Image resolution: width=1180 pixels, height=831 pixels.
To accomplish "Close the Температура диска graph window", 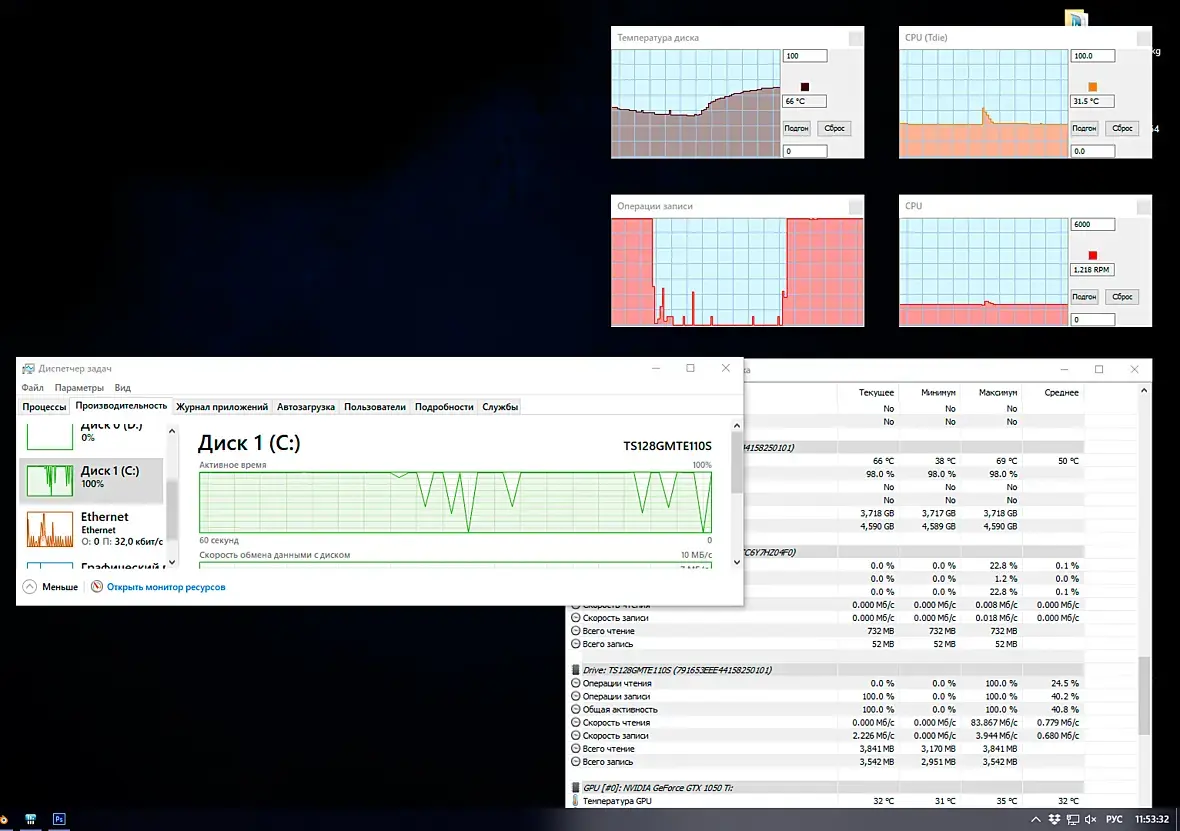I will point(856,38).
